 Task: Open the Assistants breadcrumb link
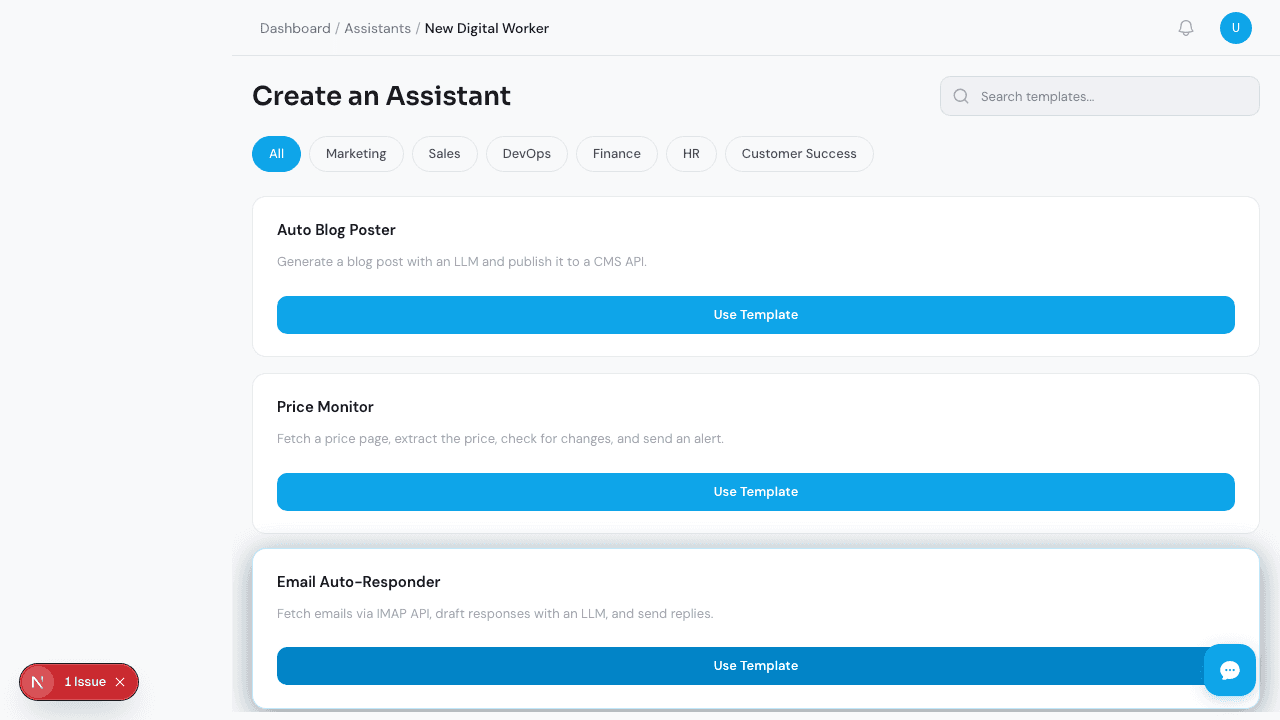(377, 28)
